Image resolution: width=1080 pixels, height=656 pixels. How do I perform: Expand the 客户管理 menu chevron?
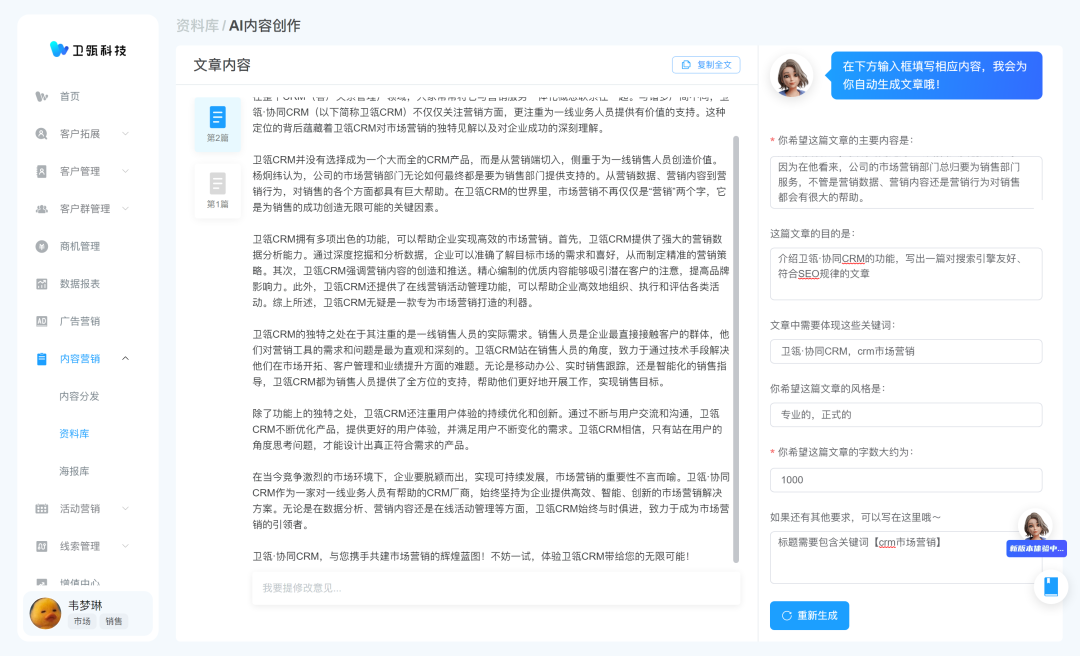click(125, 171)
